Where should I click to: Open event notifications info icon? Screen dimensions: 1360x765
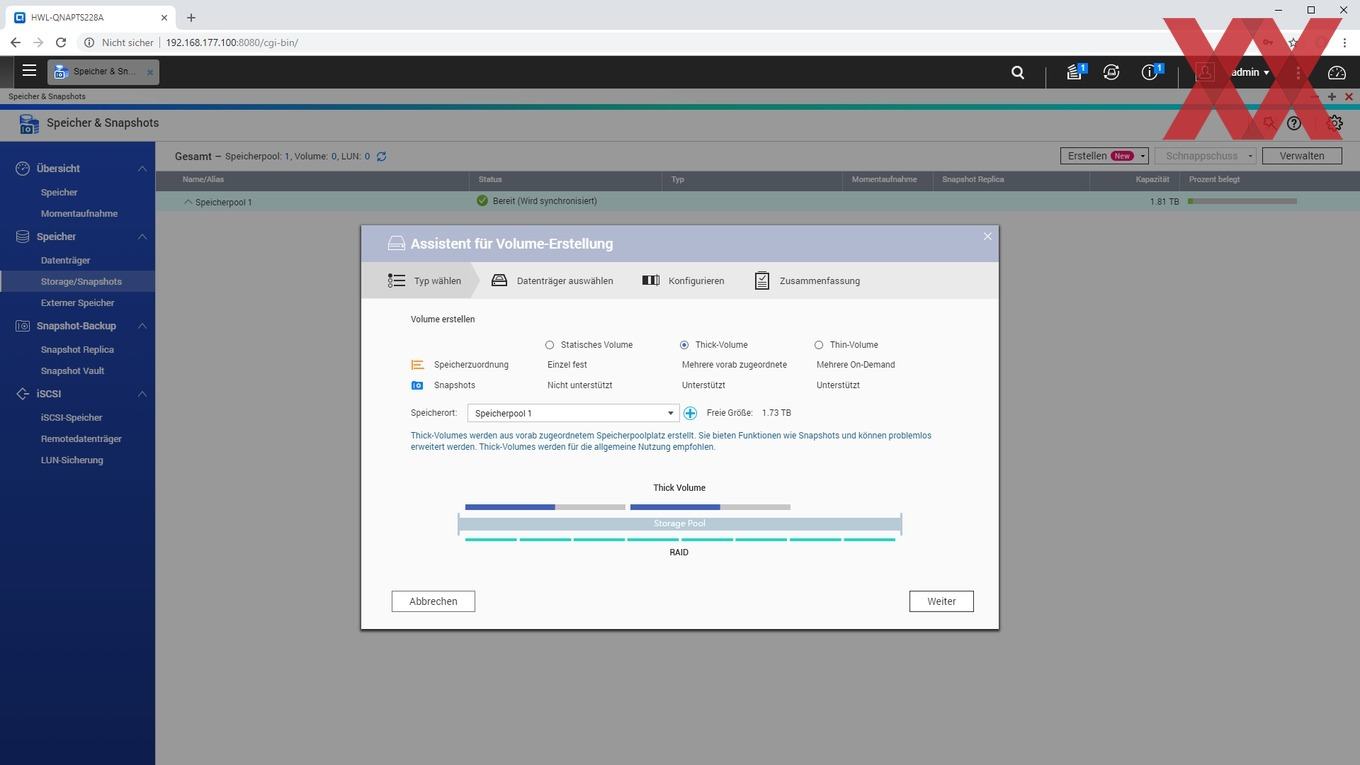1151,72
